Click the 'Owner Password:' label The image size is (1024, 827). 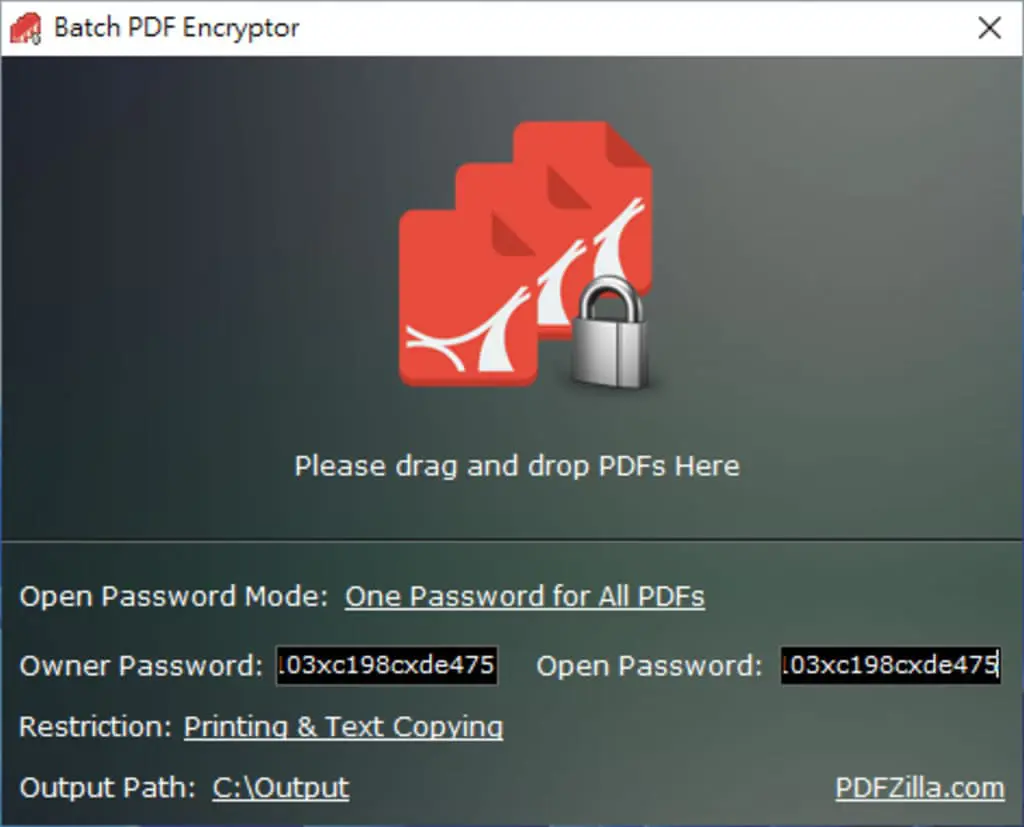(141, 666)
